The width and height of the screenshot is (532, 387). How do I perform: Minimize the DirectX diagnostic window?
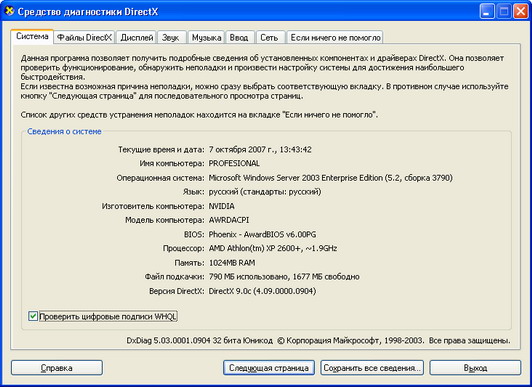[x=487, y=12]
